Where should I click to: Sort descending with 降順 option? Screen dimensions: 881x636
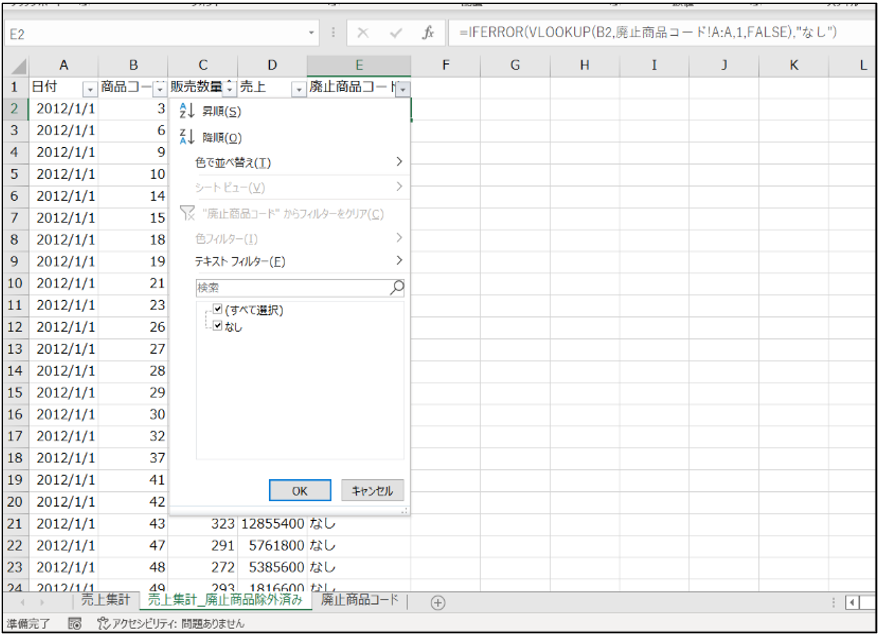tap(220, 137)
